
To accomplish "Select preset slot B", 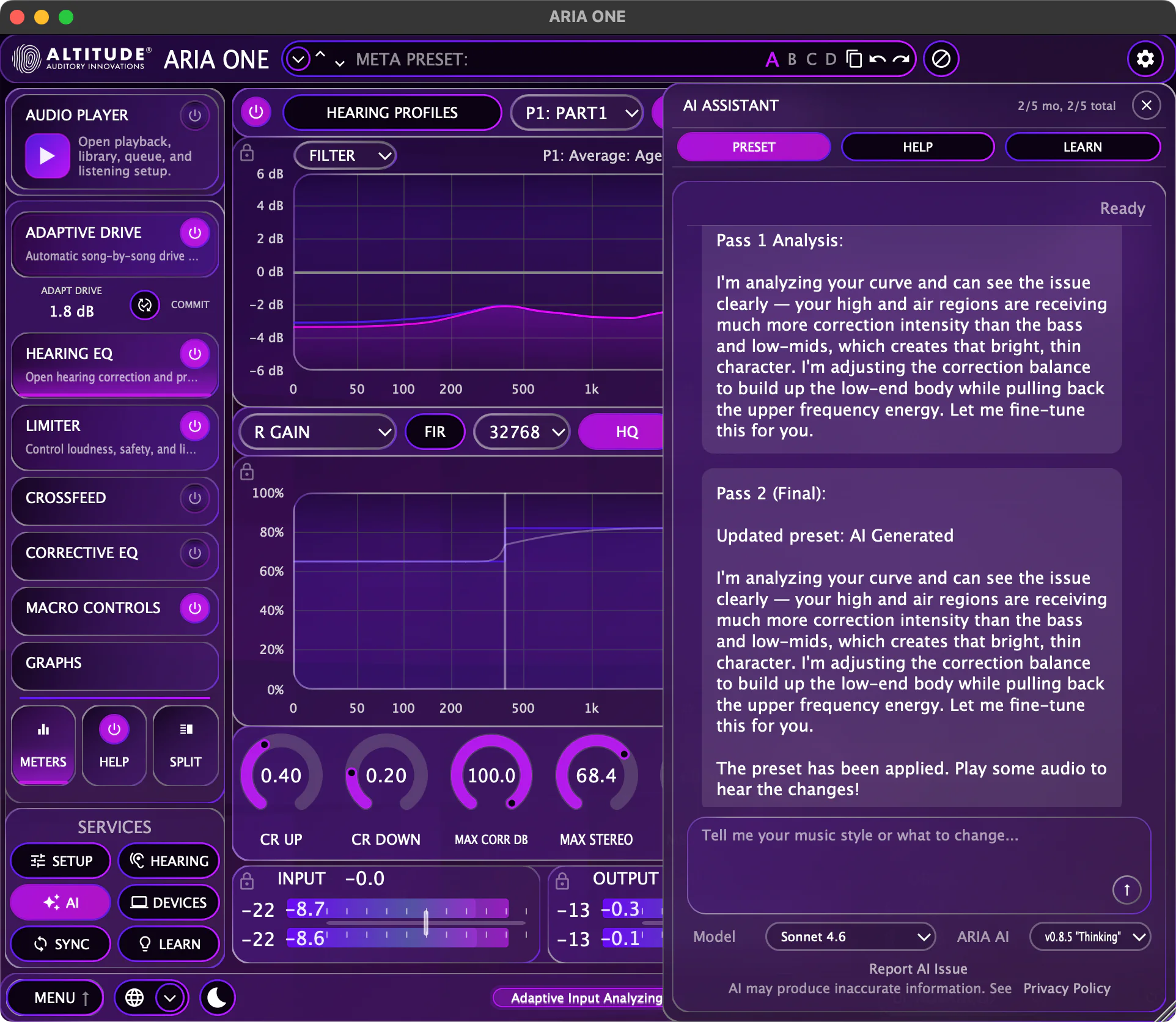I will [x=792, y=59].
